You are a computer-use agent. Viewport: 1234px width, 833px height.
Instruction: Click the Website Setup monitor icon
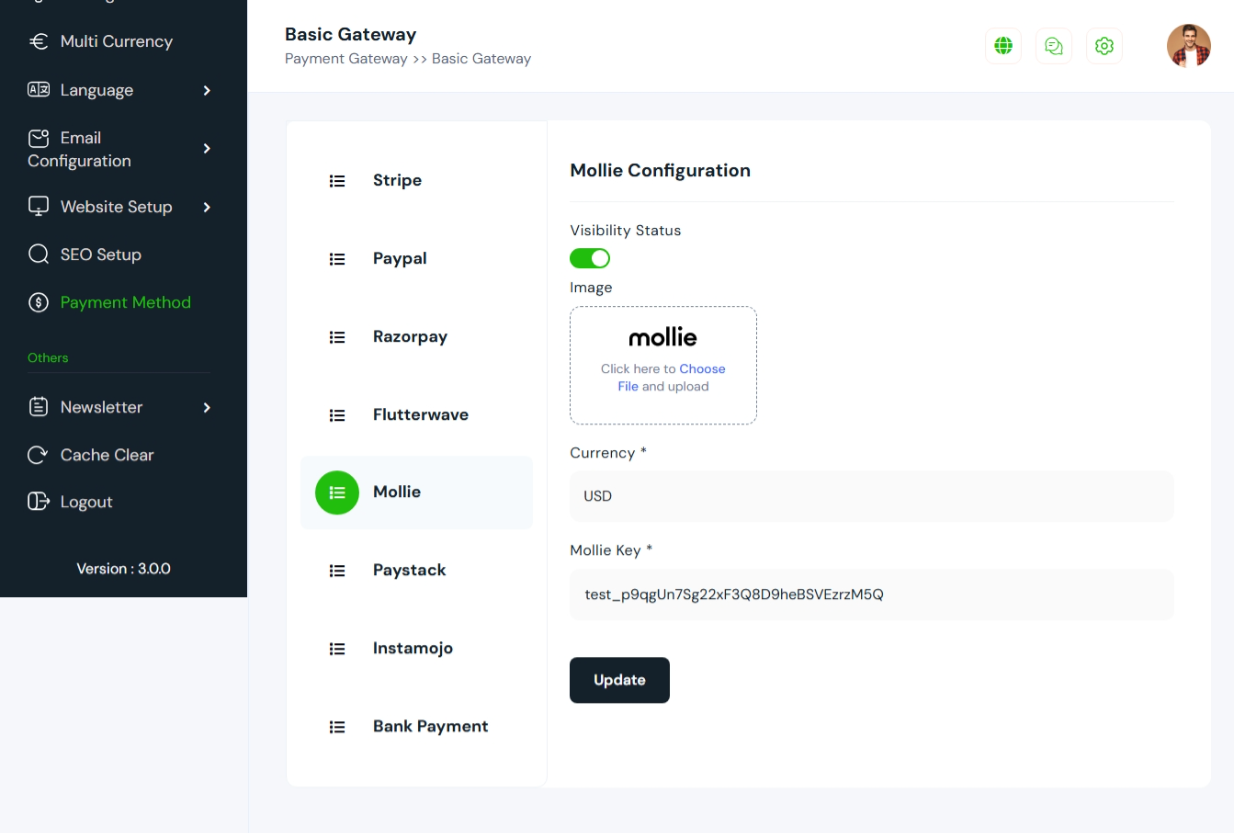(39, 206)
